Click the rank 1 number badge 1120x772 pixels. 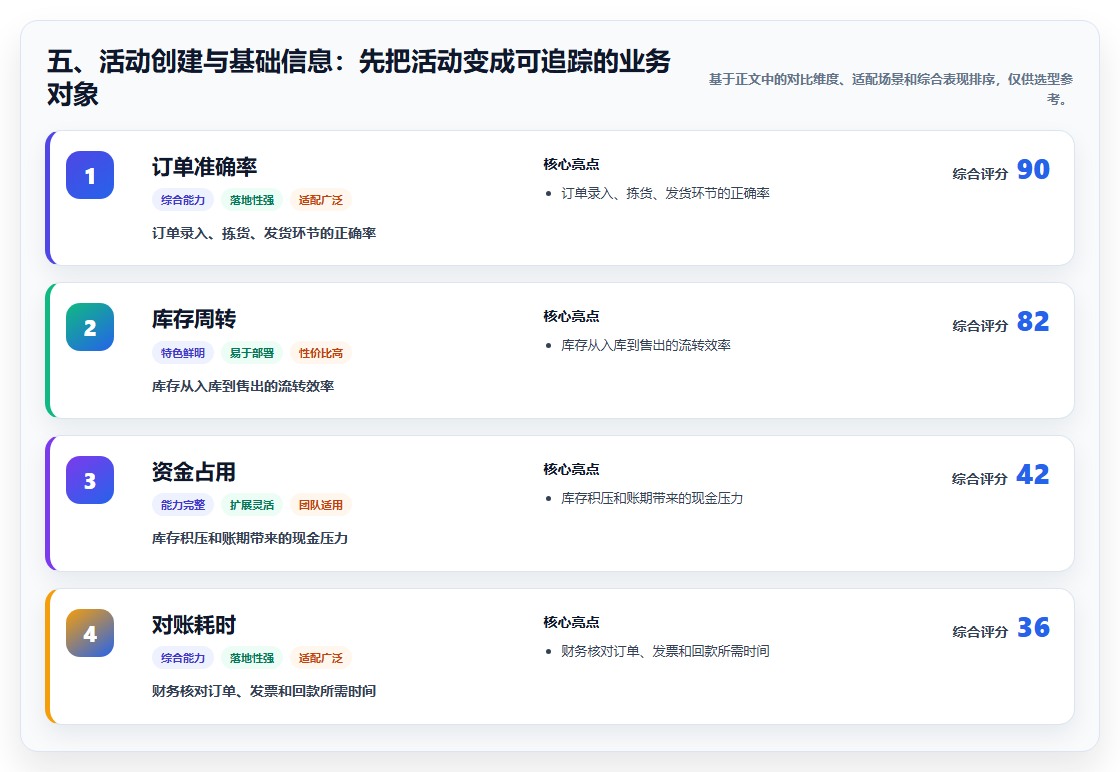(x=90, y=175)
